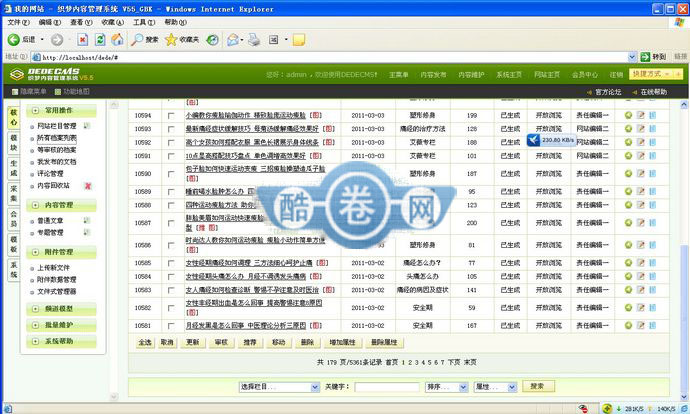Viewport: 690px width, 414px height.
Task: Check the checkbox for article 10592
Action: point(171,143)
